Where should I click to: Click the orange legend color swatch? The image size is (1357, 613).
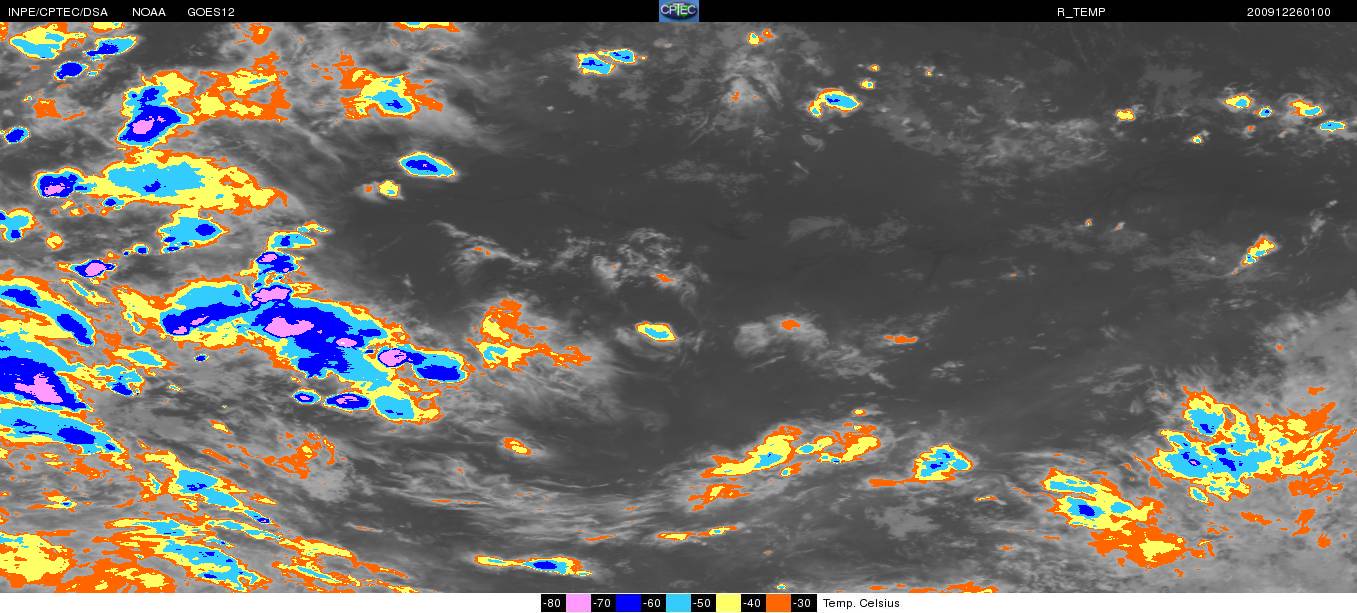click(x=778, y=603)
